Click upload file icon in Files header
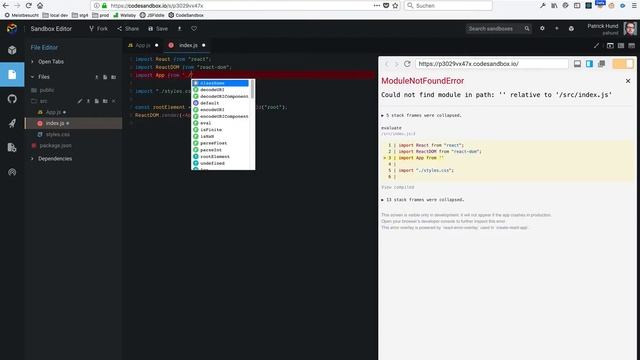This screenshot has height=360, width=640. click(x=97, y=77)
